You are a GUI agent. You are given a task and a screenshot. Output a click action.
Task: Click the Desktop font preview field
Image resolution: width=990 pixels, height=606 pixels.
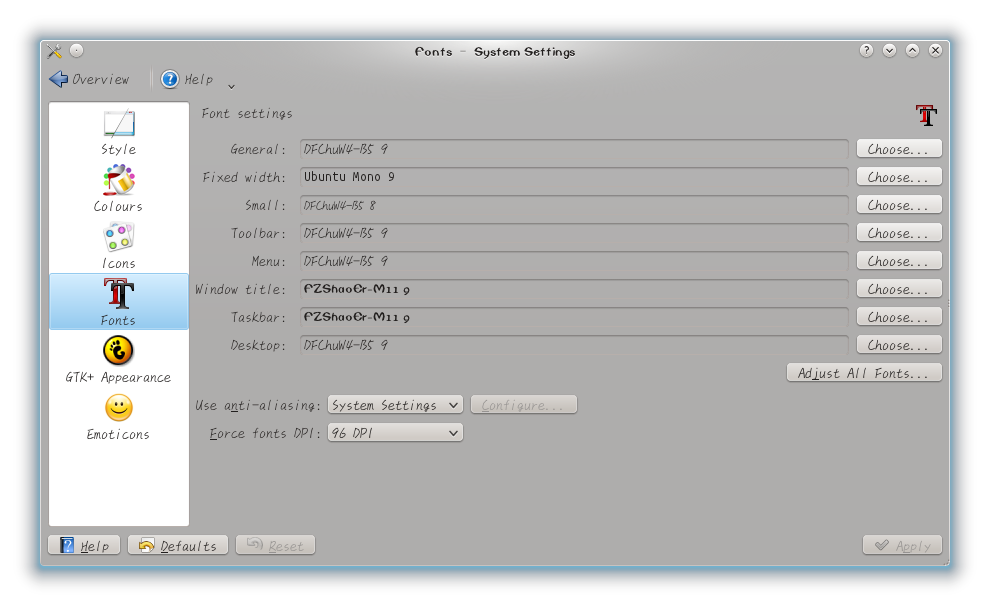[x=574, y=345]
